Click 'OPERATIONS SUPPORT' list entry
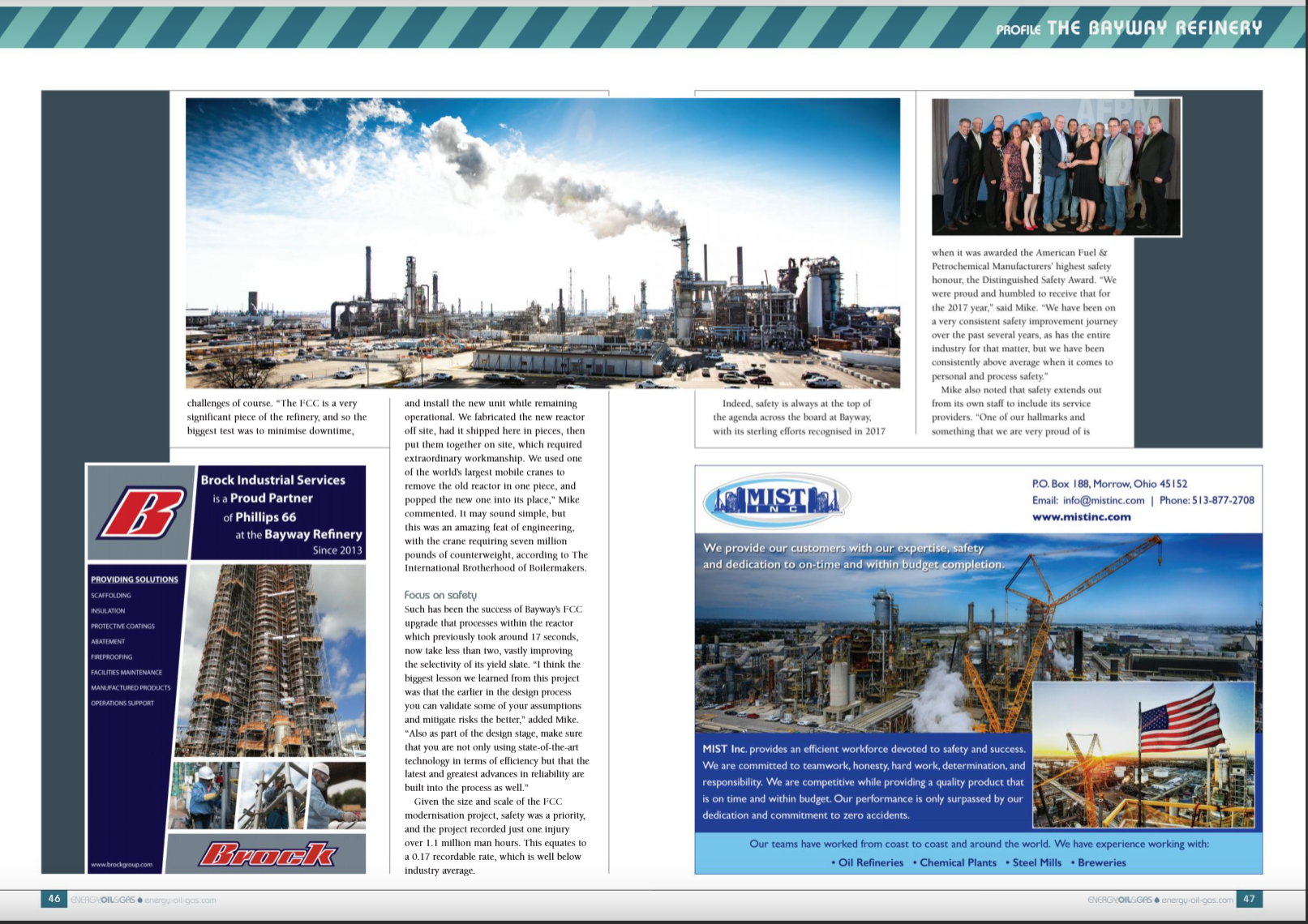 tap(122, 704)
